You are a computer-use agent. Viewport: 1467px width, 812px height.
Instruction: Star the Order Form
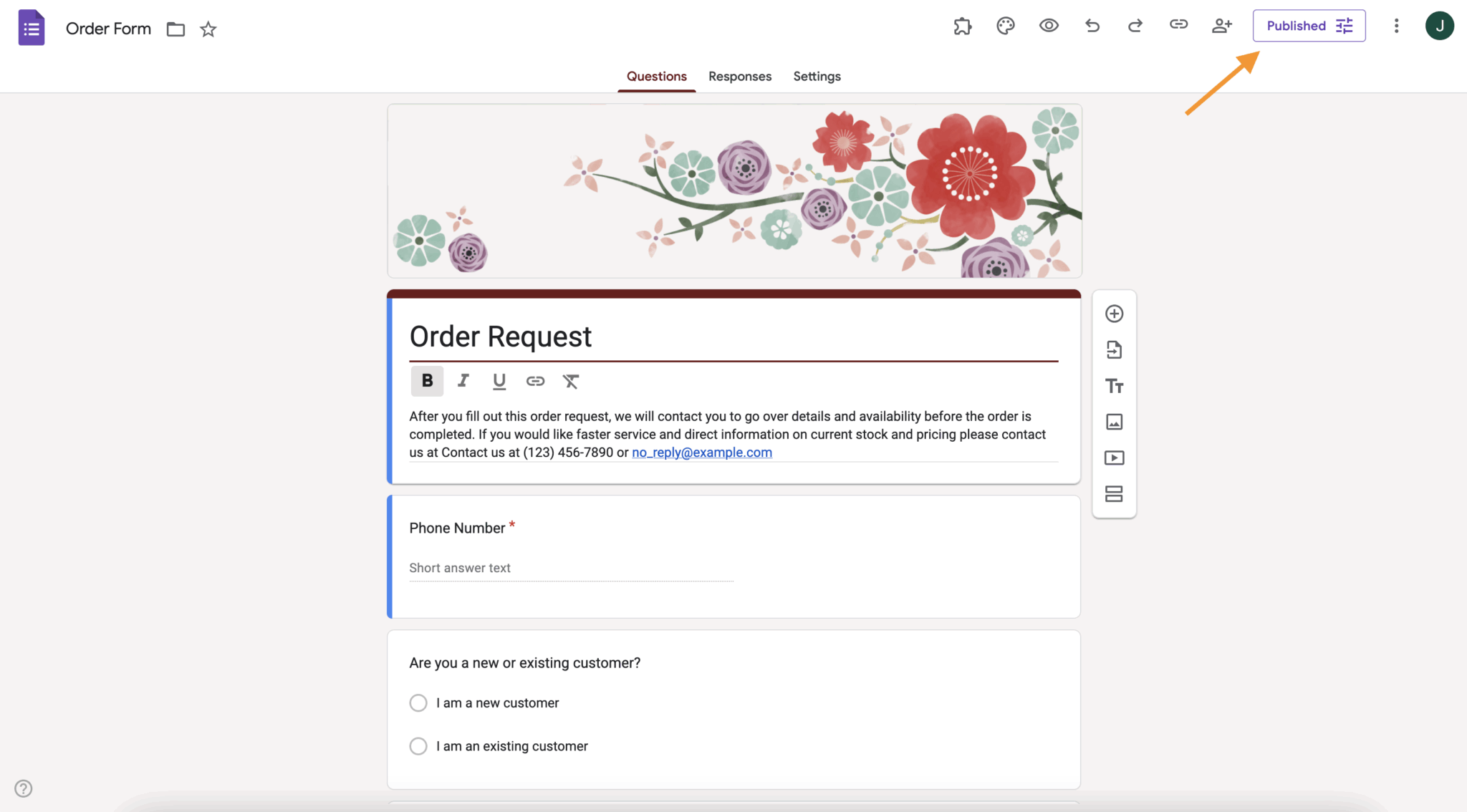208,29
